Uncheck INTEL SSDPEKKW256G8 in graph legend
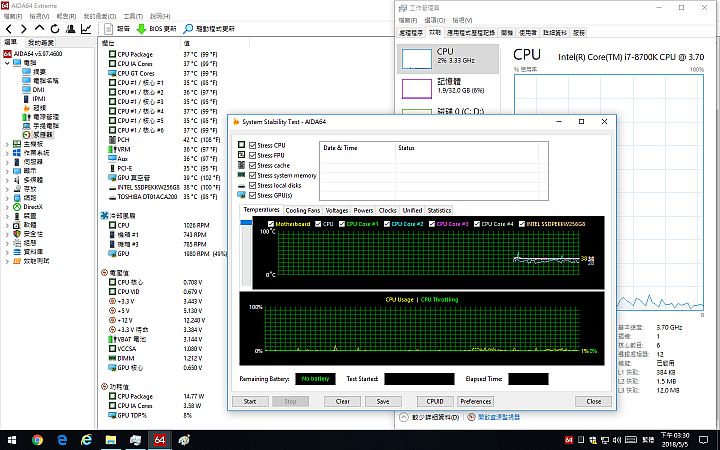720x450 pixels. (x=522, y=224)
